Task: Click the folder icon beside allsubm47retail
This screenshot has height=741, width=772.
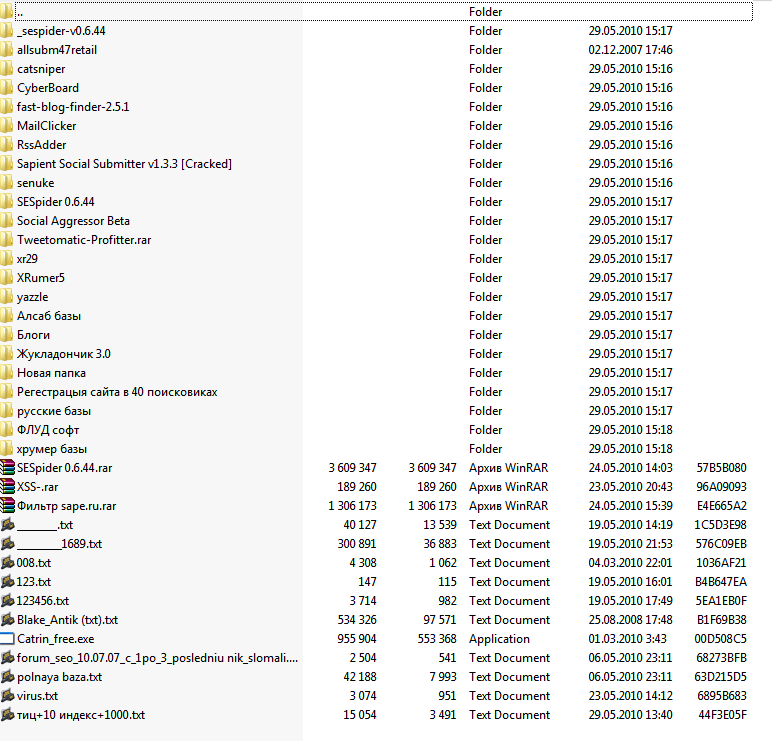Action: coord(6,50)
